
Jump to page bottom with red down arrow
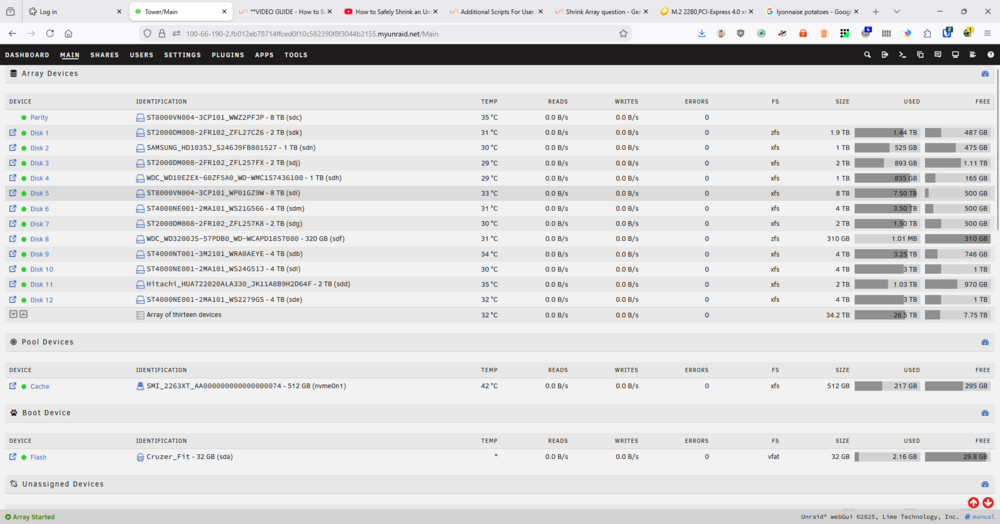988,503
